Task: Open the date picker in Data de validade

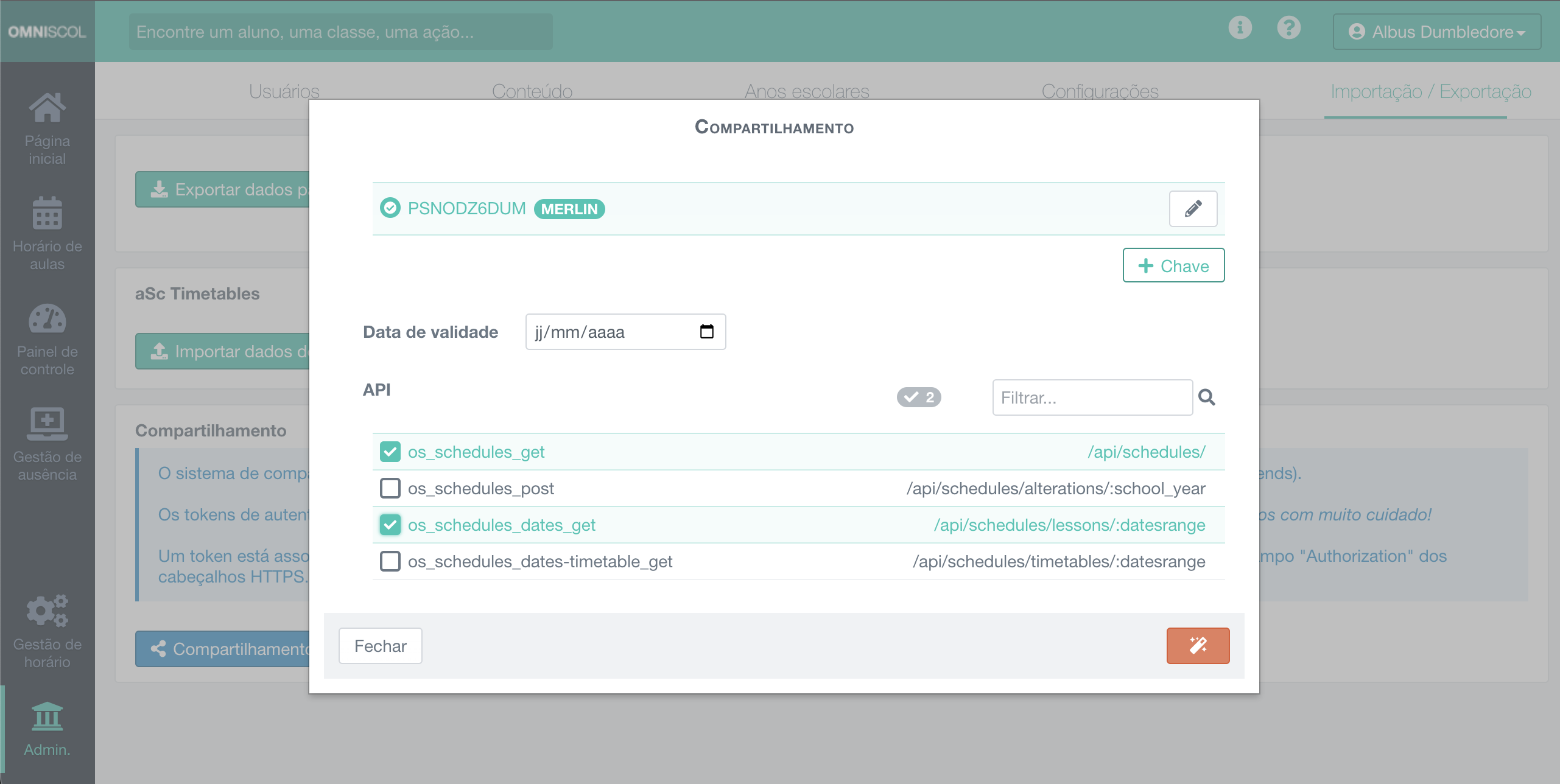Action: tap(706, 332)
